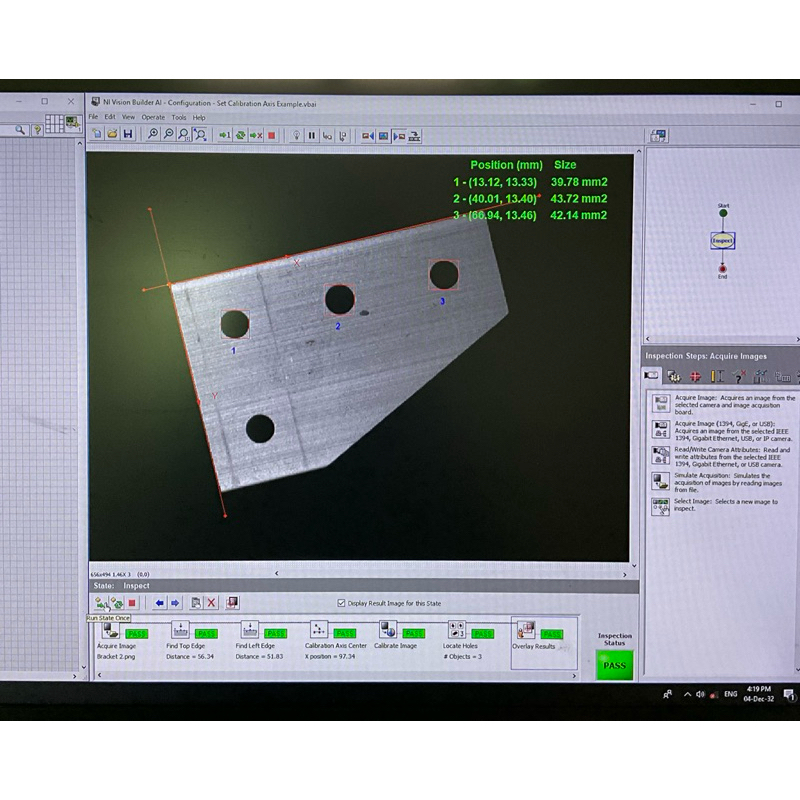Viewport: 800px width, 800px height.
Task: Switch to the Locate Features crosshair tab
Action: (x=695, y=376)
